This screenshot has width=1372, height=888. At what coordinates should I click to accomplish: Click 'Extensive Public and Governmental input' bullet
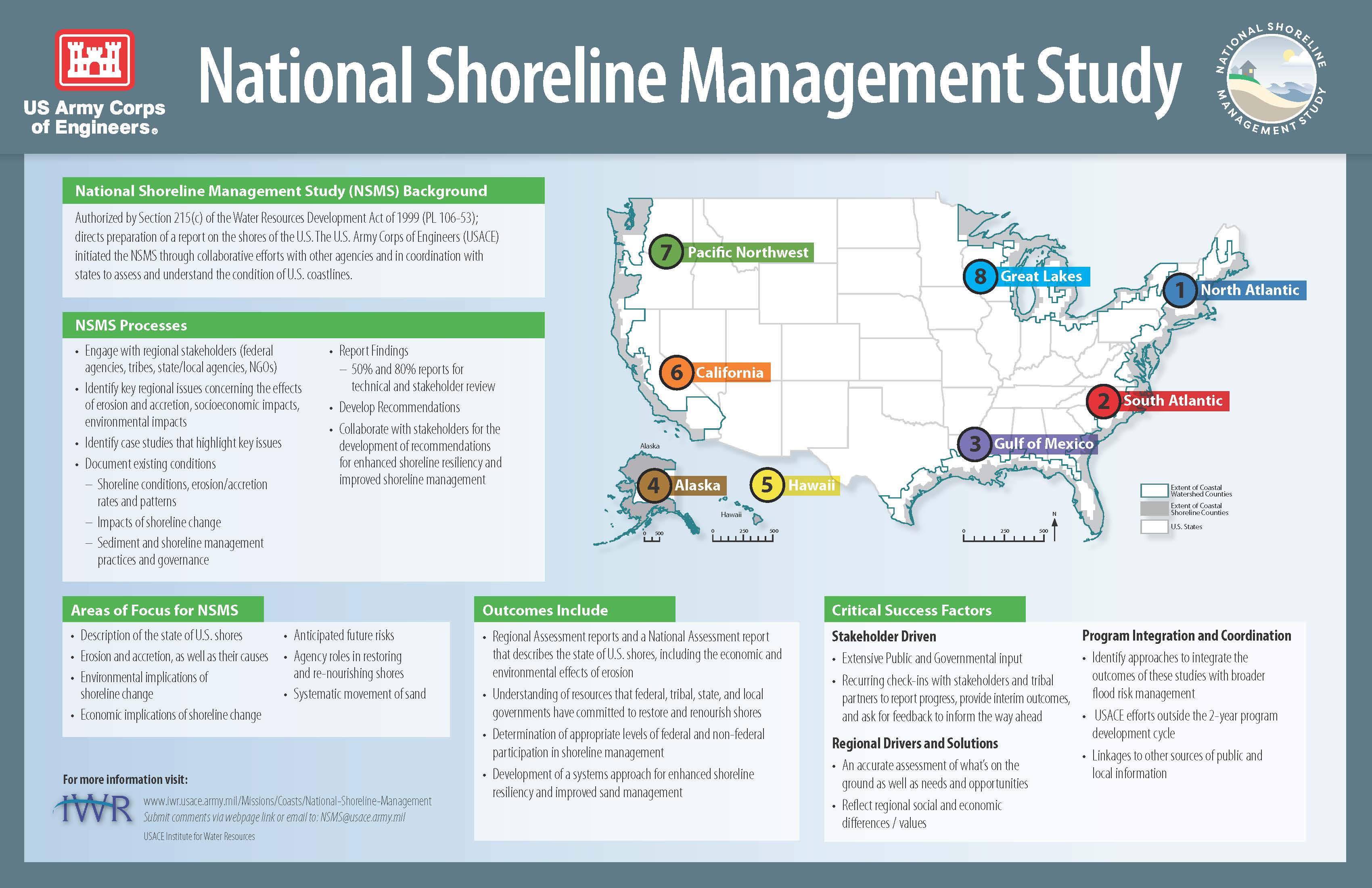coord(932,658)
